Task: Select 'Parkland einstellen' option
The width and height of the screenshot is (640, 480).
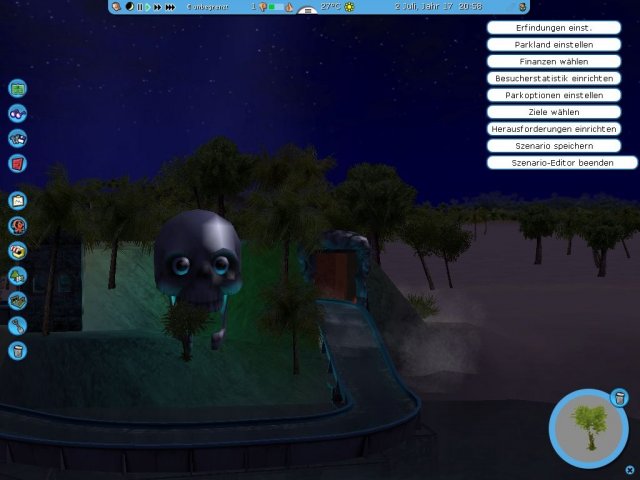Action: click(x=553, y=45)
